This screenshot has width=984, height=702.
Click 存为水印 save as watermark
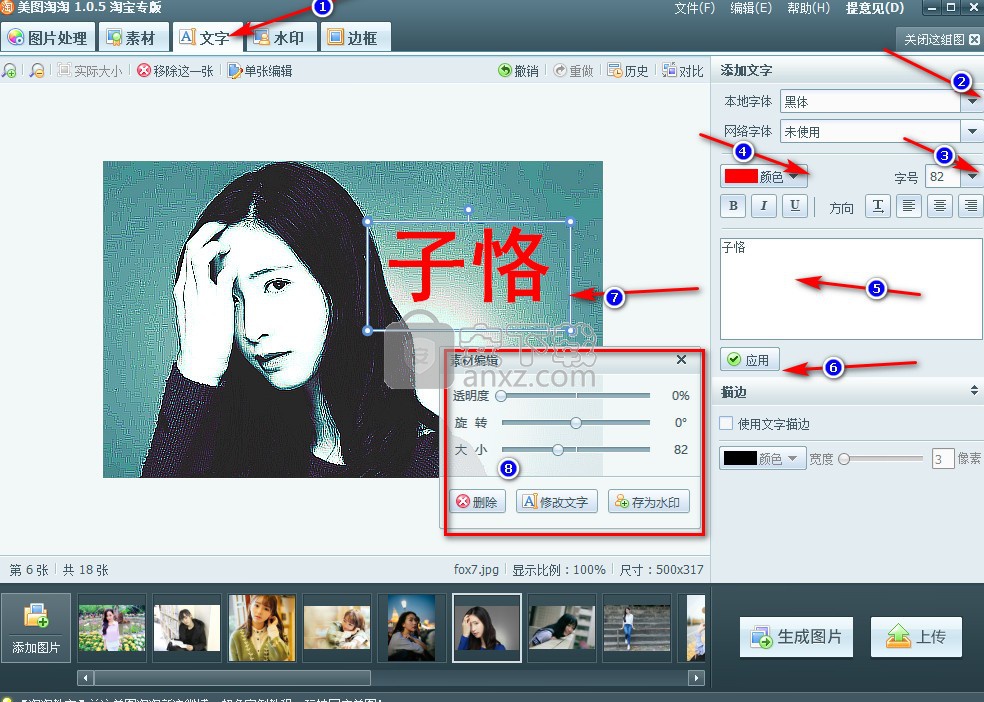[648, 501]
